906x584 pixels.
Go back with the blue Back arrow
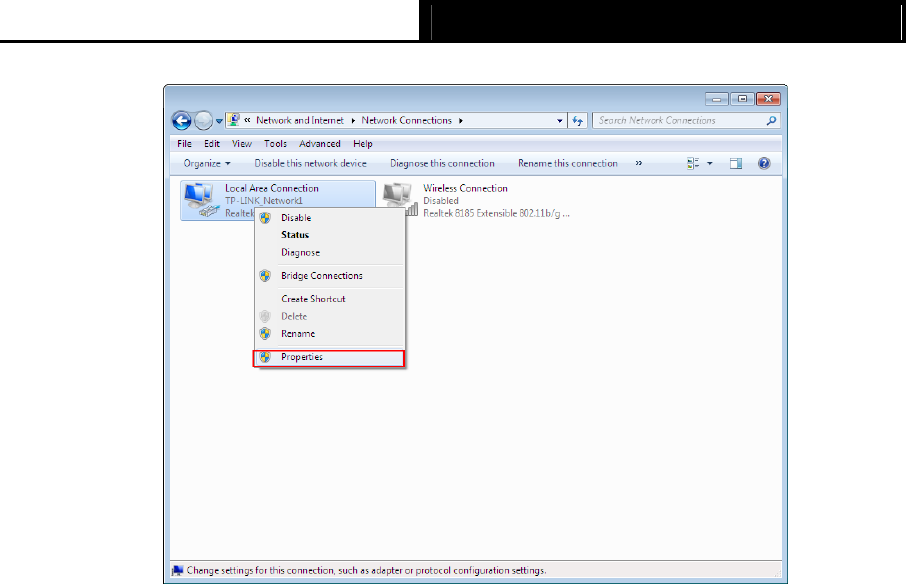(181, 121)
